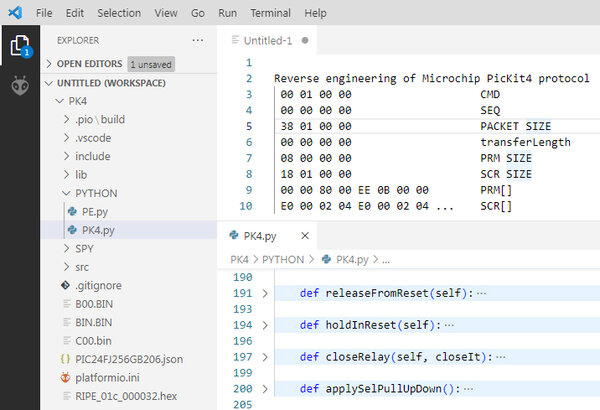
Task: Close the PK4.py editor tab
Action: 305,236
